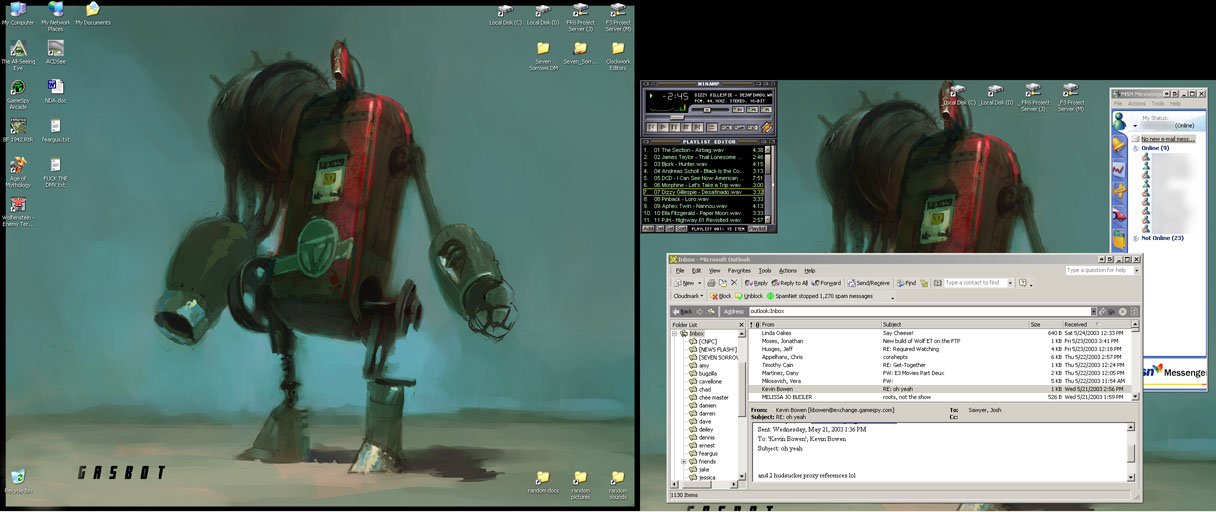Stop playback in Winamp

(x=686, y=127)
